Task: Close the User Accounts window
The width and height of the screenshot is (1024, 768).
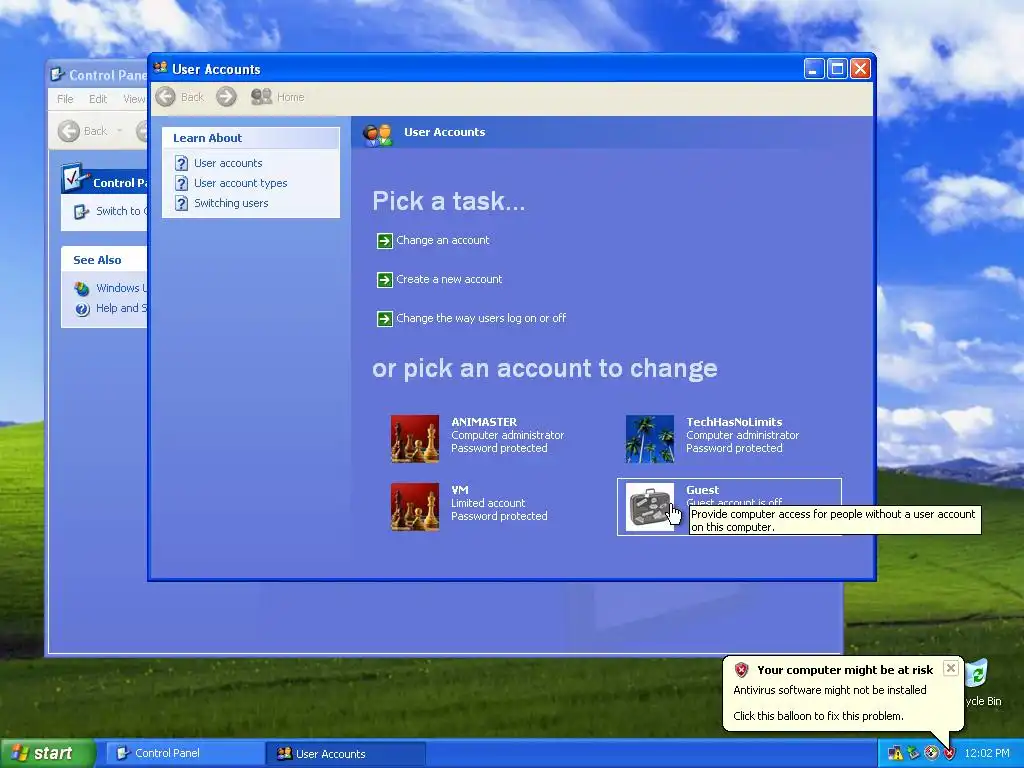Action: (860, 69)
